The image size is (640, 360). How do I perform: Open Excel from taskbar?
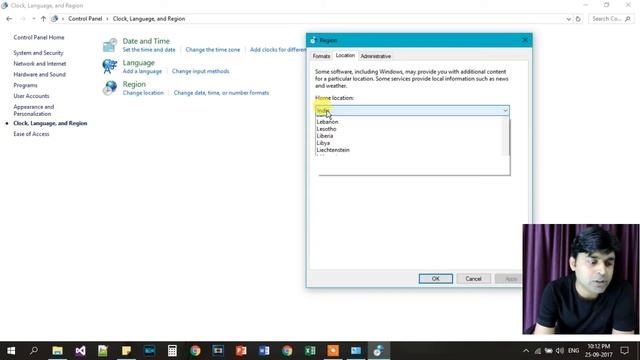point(310,351)
